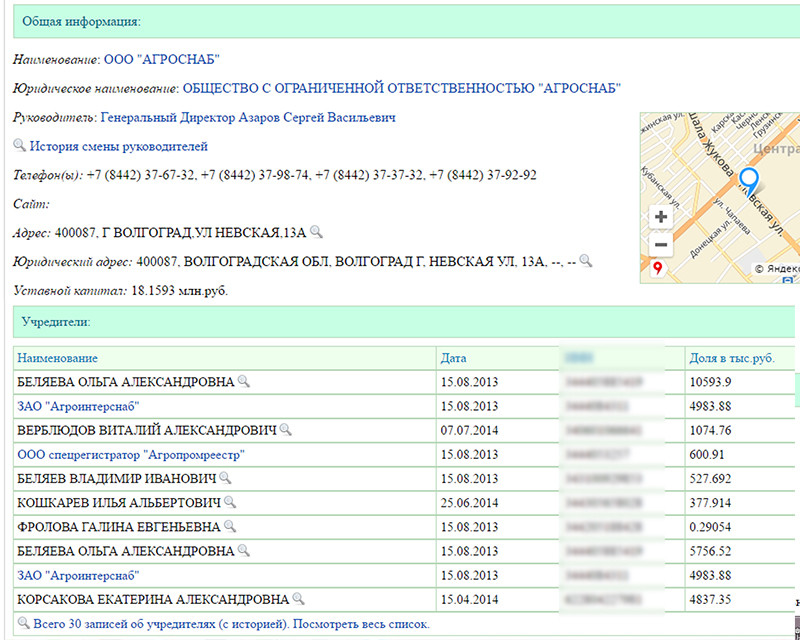Click share value 600.91

click(x=707, y=454)
